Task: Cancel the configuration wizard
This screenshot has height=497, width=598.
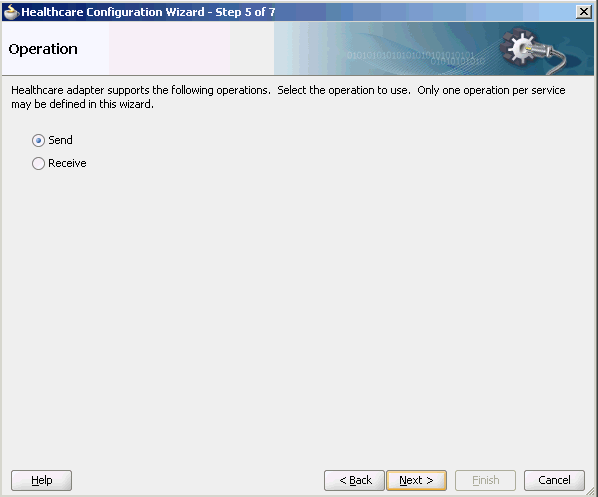Action: pos(554,480)
